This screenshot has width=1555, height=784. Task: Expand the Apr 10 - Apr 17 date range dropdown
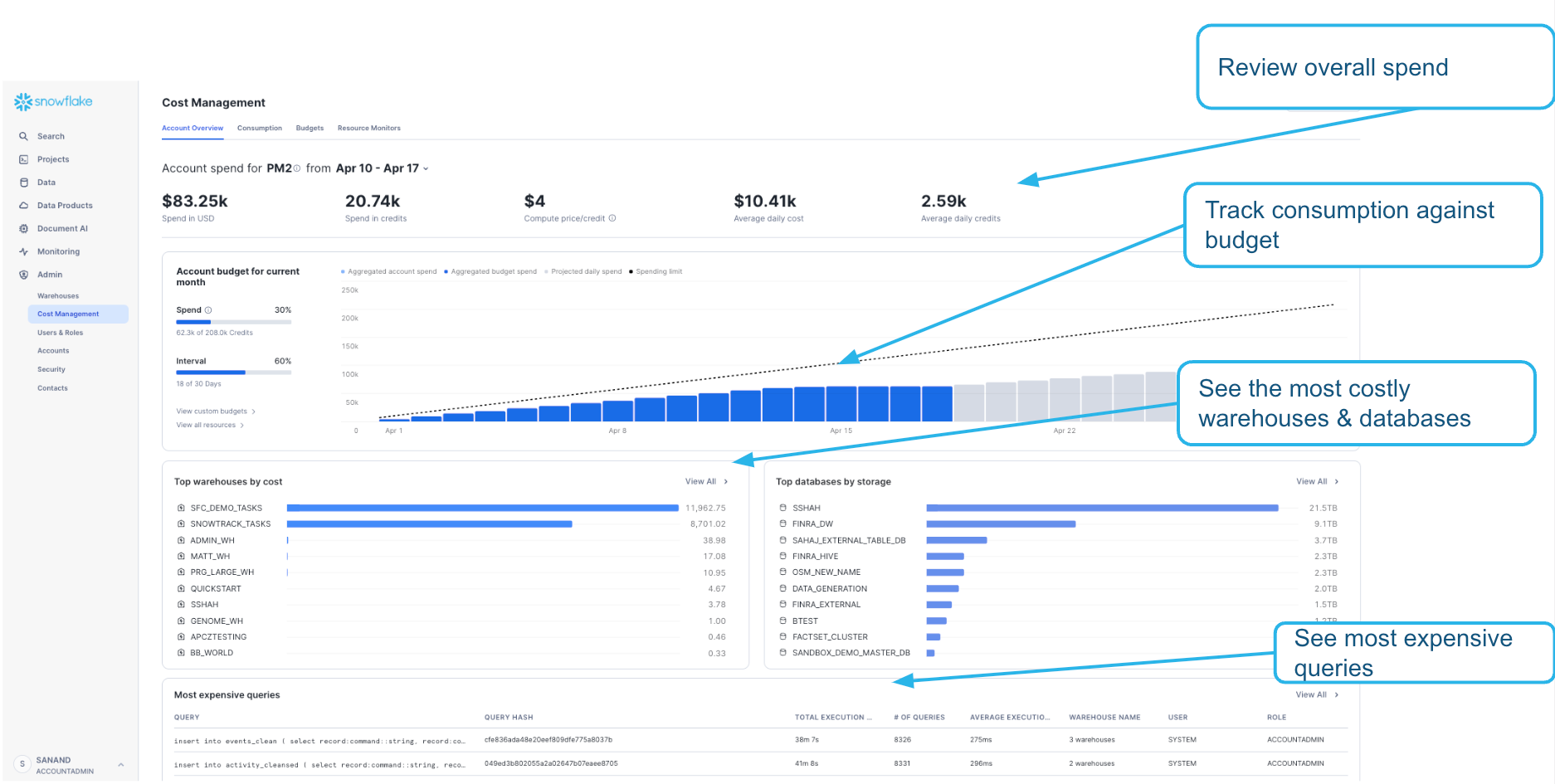pos(427,168)
